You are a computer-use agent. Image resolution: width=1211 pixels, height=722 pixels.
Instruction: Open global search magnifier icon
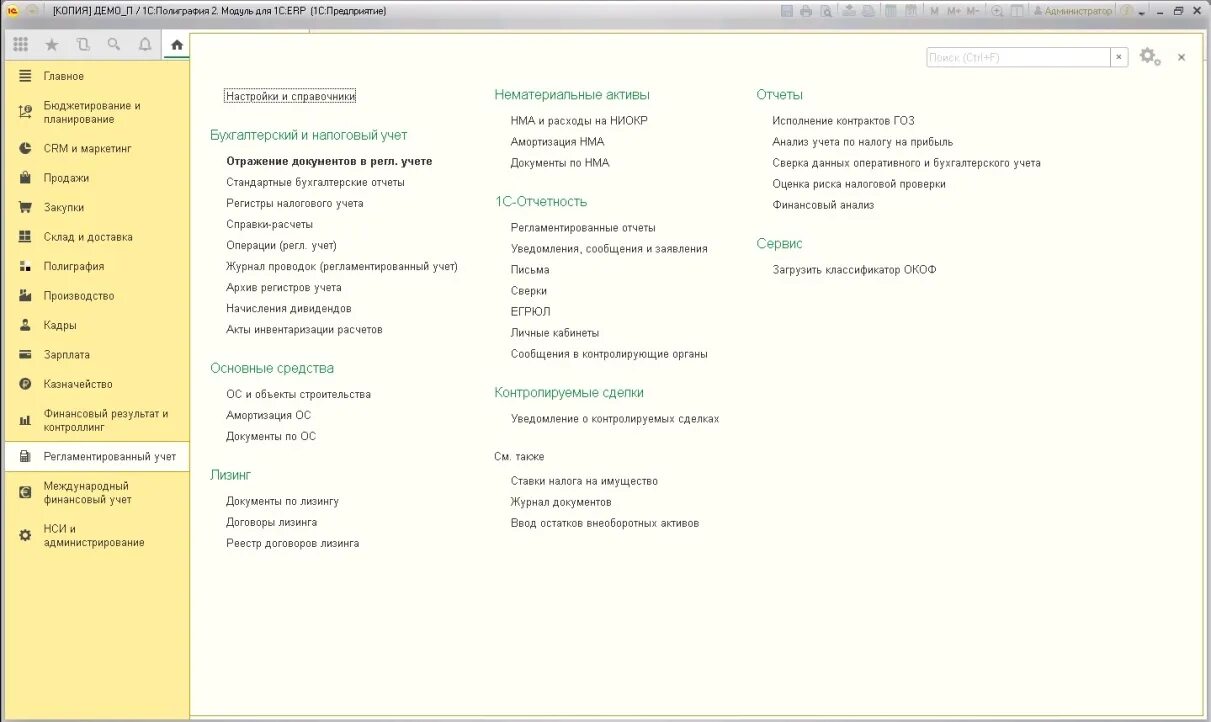[114, 45]
